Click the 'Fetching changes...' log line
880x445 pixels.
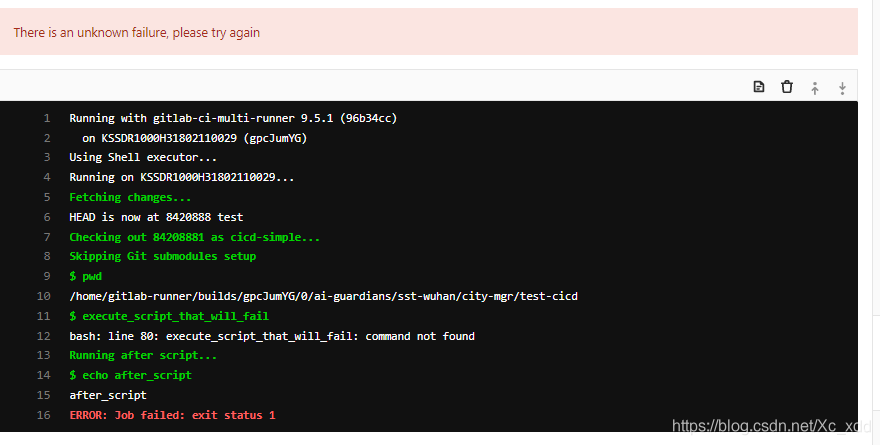pyautogui.click(x=130, y=198)
